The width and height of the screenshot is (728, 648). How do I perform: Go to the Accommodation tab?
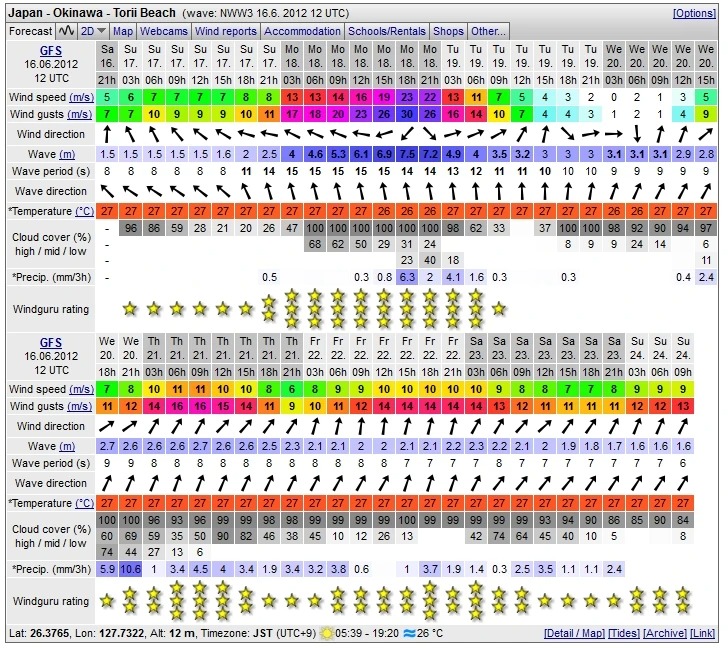302,31
